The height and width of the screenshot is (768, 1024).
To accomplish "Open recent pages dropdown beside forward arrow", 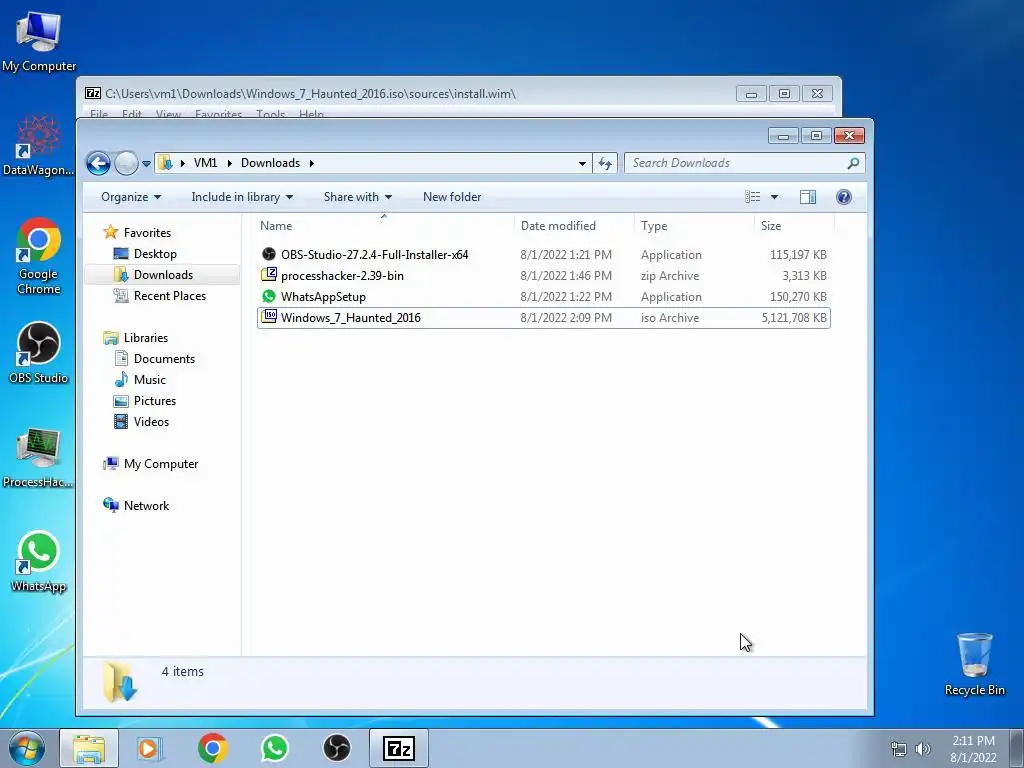I will pos(146,164).
